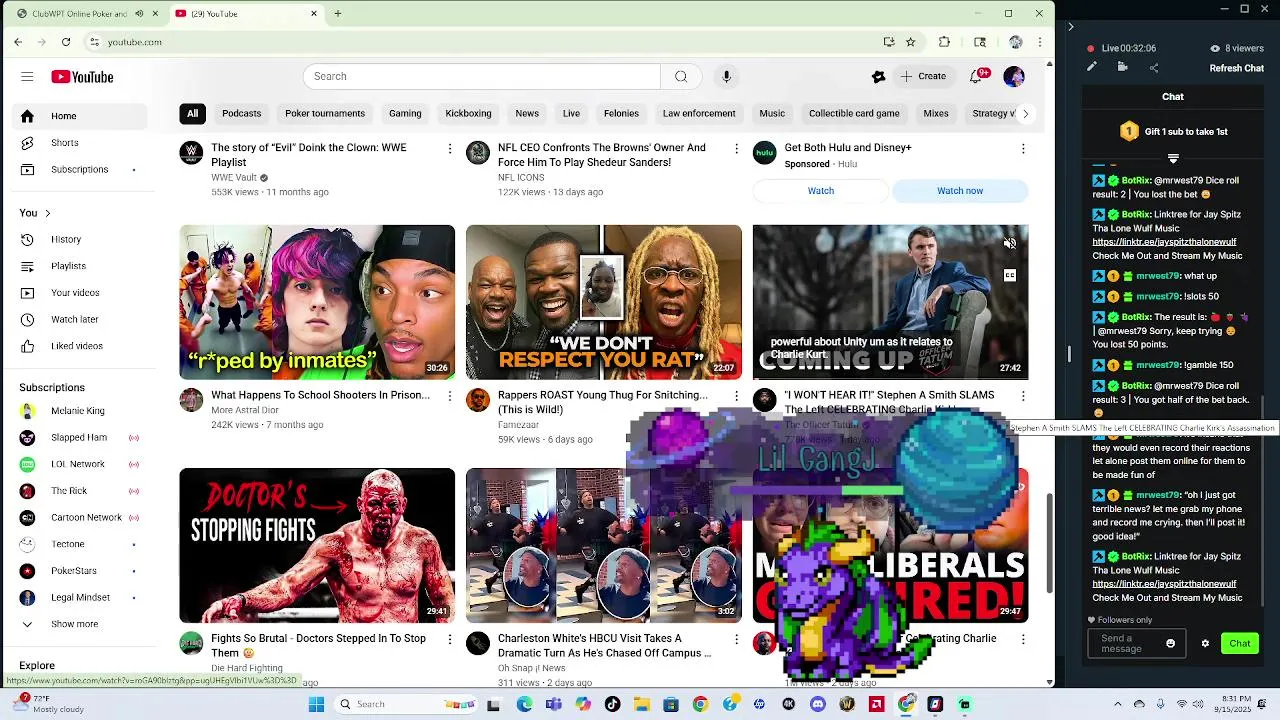Screen dimensions: 1280x720
Task: Click Watch on the Hulu ad
Action: click(821, 191)
